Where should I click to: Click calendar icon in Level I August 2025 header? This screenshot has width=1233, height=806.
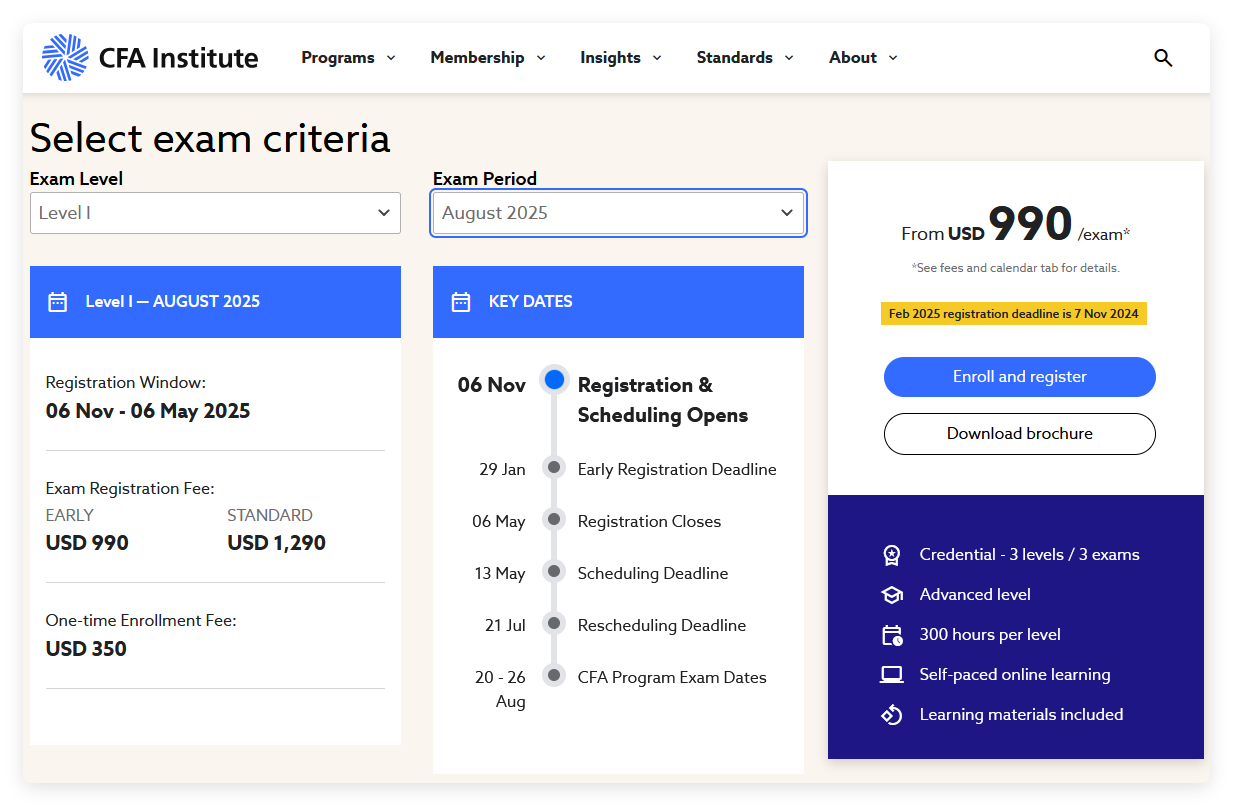point(58,302)
